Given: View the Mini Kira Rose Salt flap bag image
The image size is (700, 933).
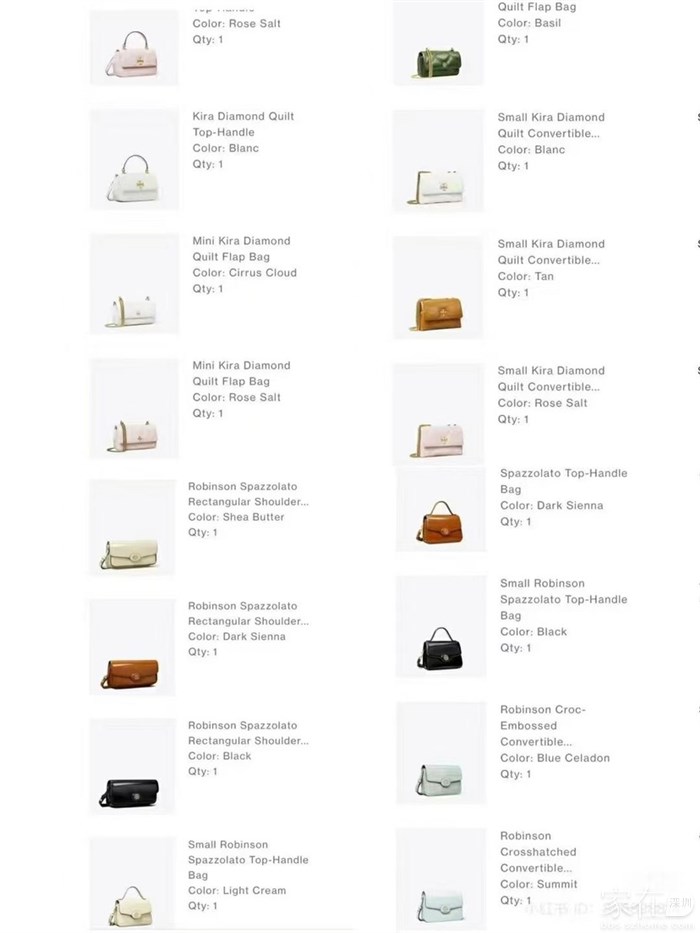Looking at the screenshot, I should [134, 409].
